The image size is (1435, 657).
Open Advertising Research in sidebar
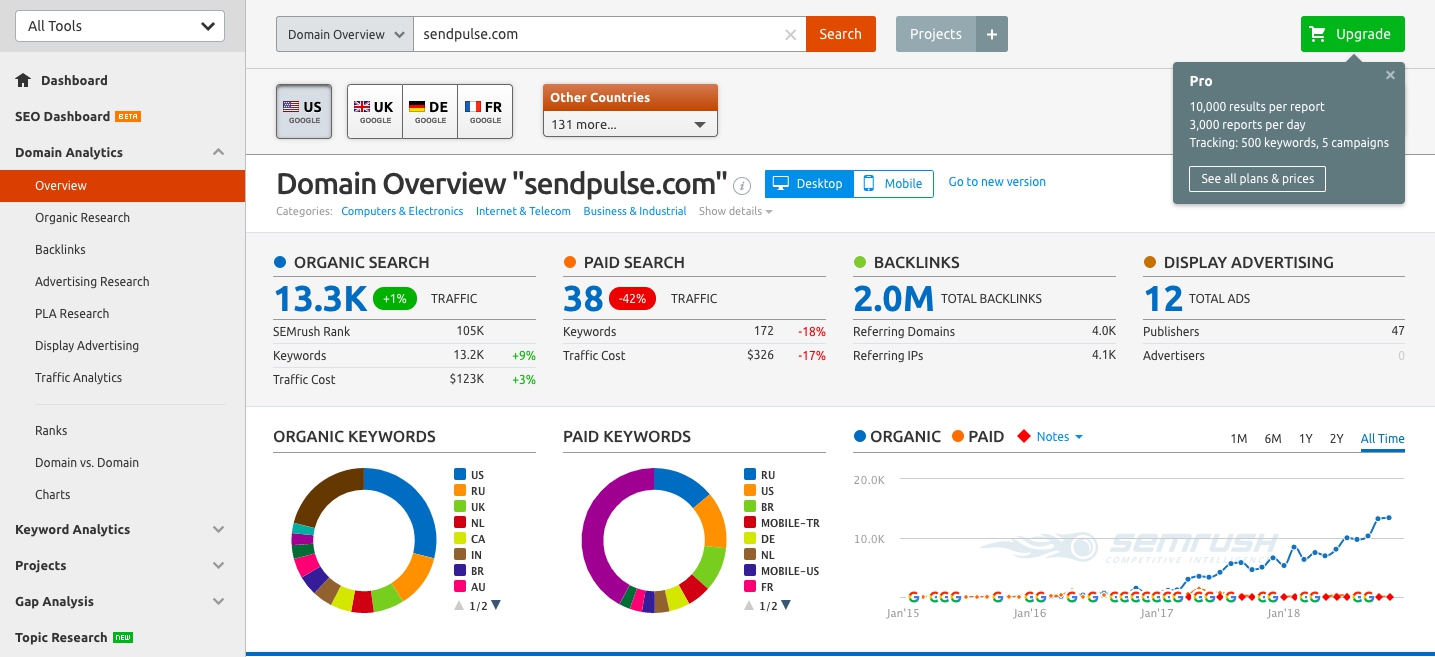pyautogui.click(x=92, y=282)
